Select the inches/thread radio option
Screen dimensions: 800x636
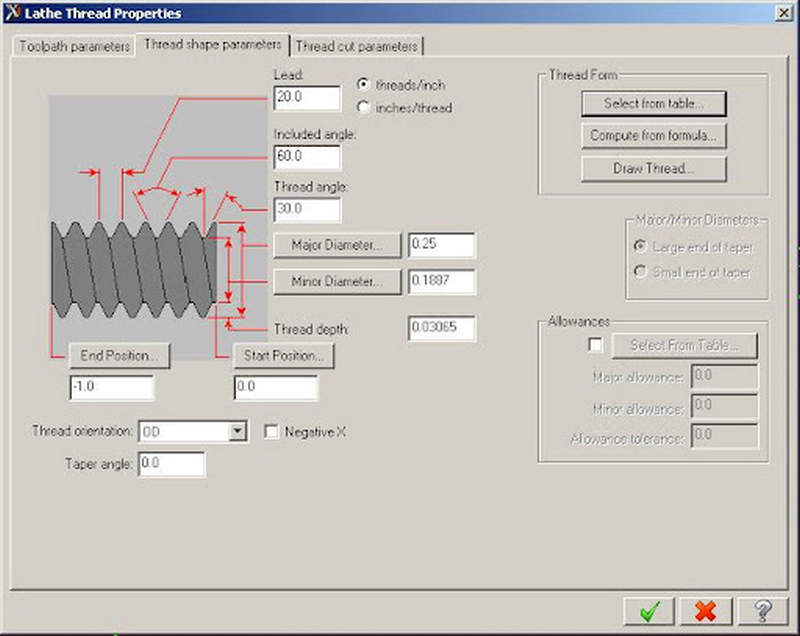coord(364,107)
